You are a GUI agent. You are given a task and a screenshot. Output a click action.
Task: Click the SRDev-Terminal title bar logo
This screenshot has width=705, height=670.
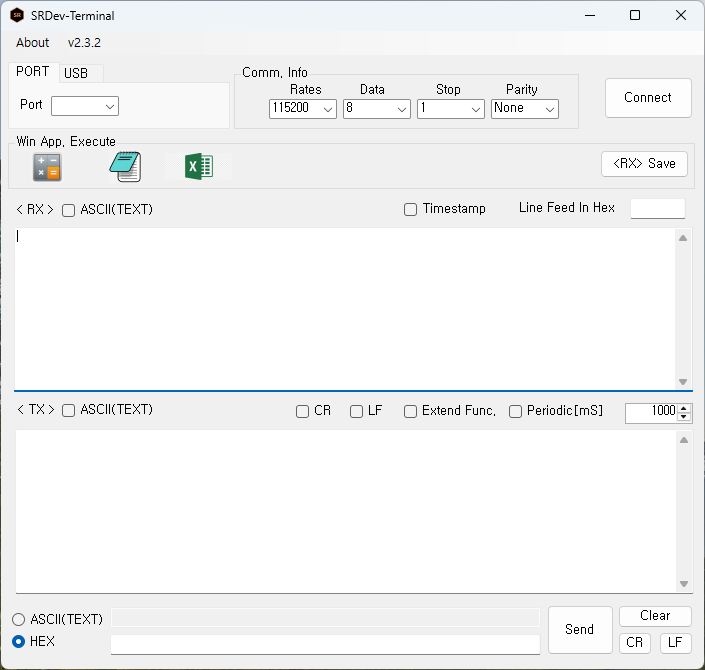tap(17, 15)
